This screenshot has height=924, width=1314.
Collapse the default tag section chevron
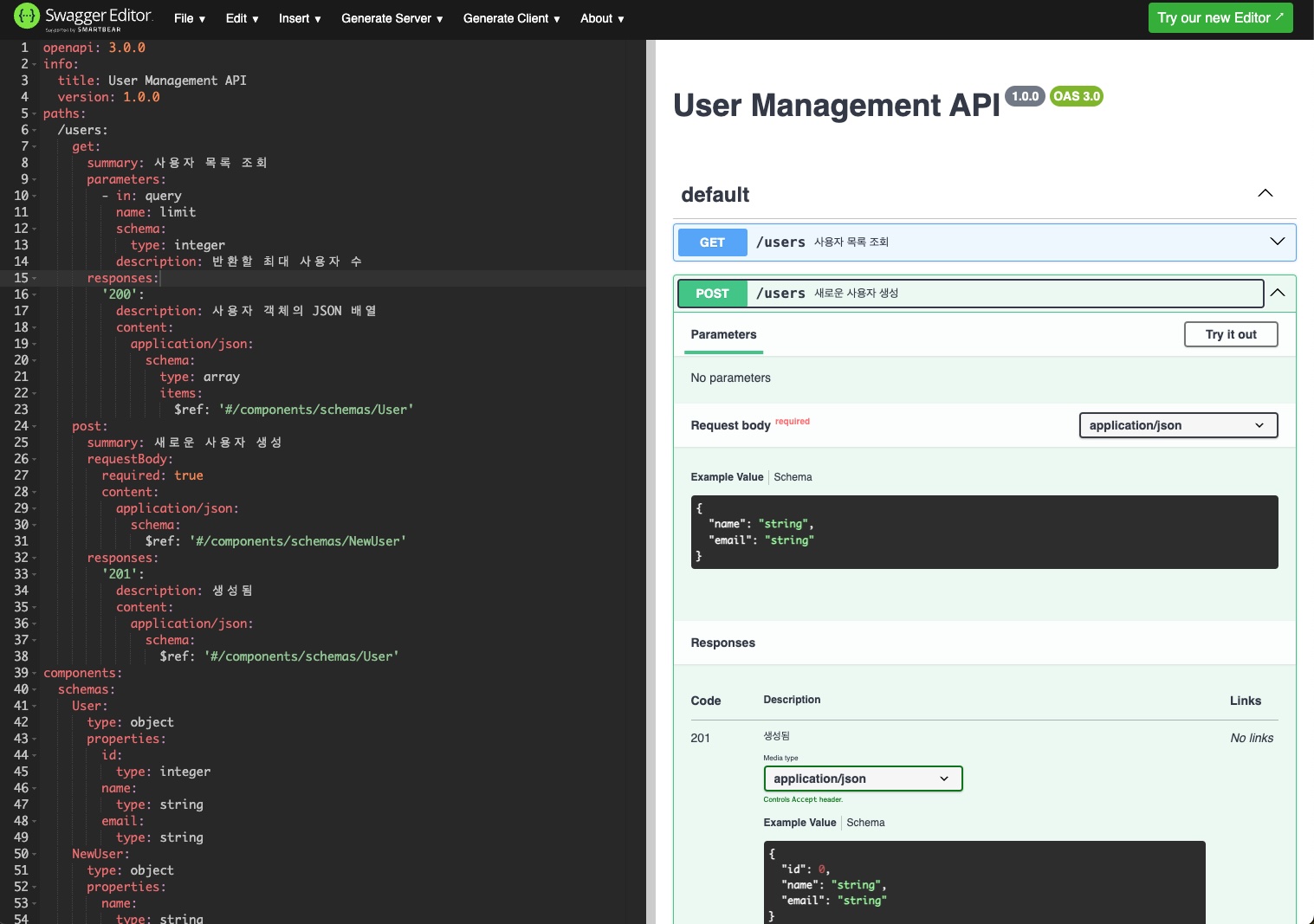pos(1265,193)
